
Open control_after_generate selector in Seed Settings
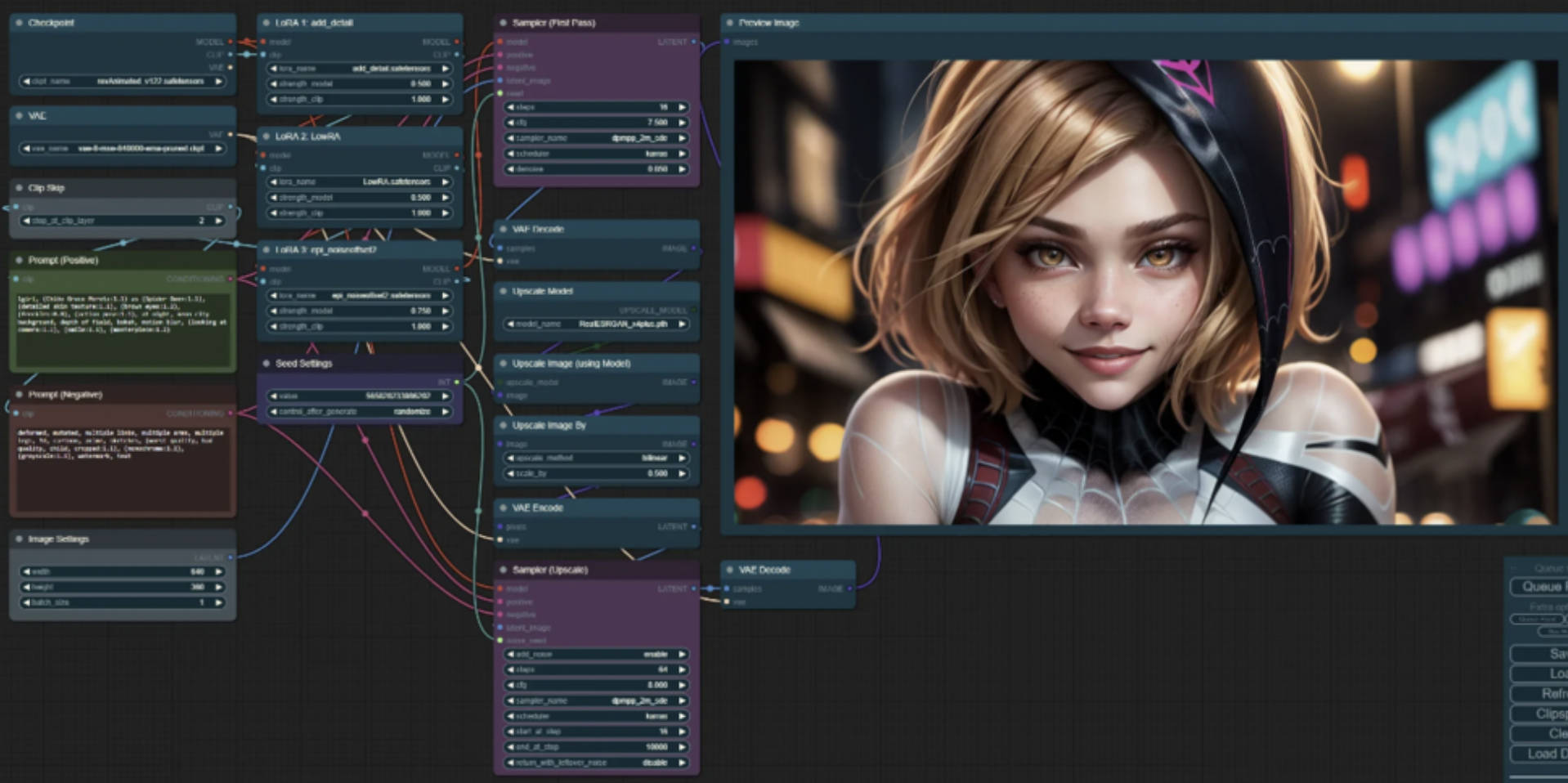click(x=360, y=412)
